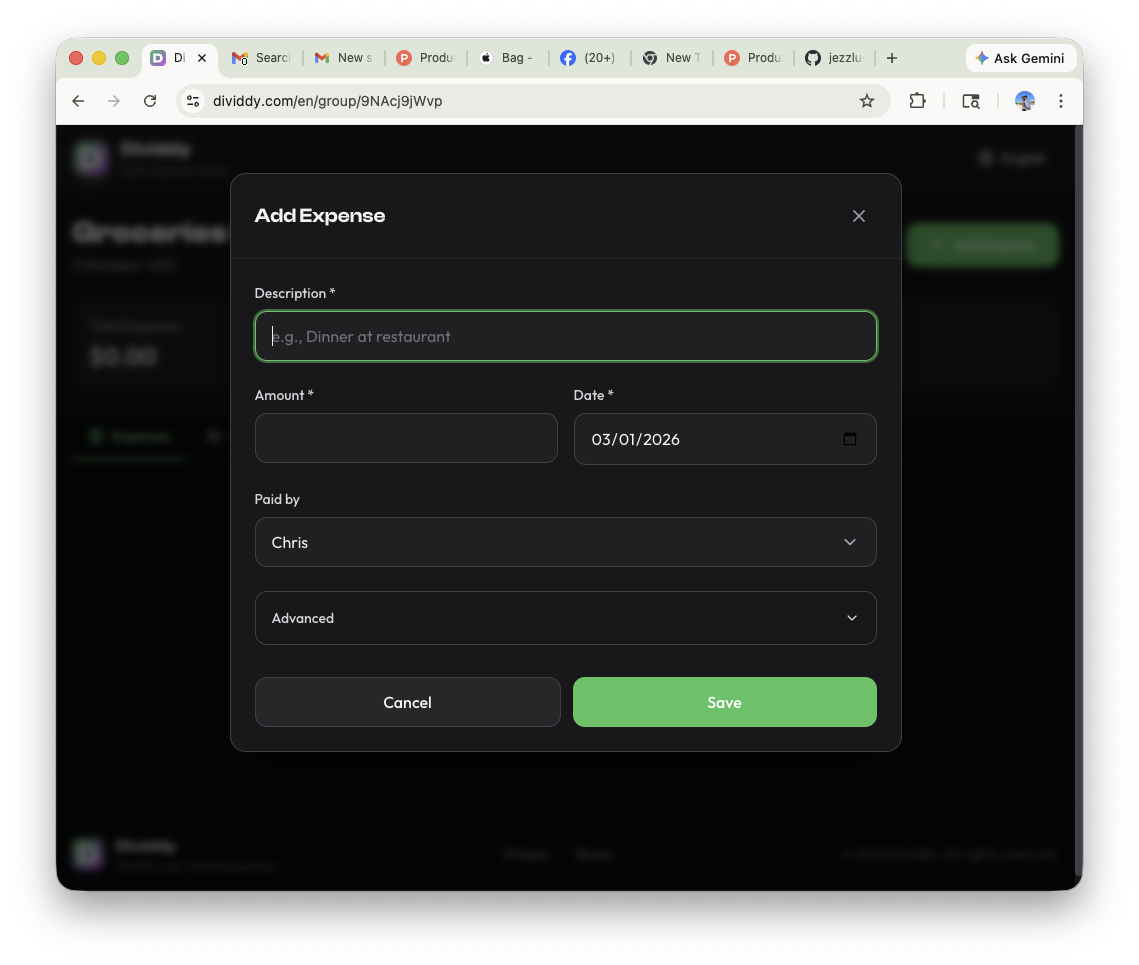Click the search-with-Lens icon in the toolbar

pos(970,101)
